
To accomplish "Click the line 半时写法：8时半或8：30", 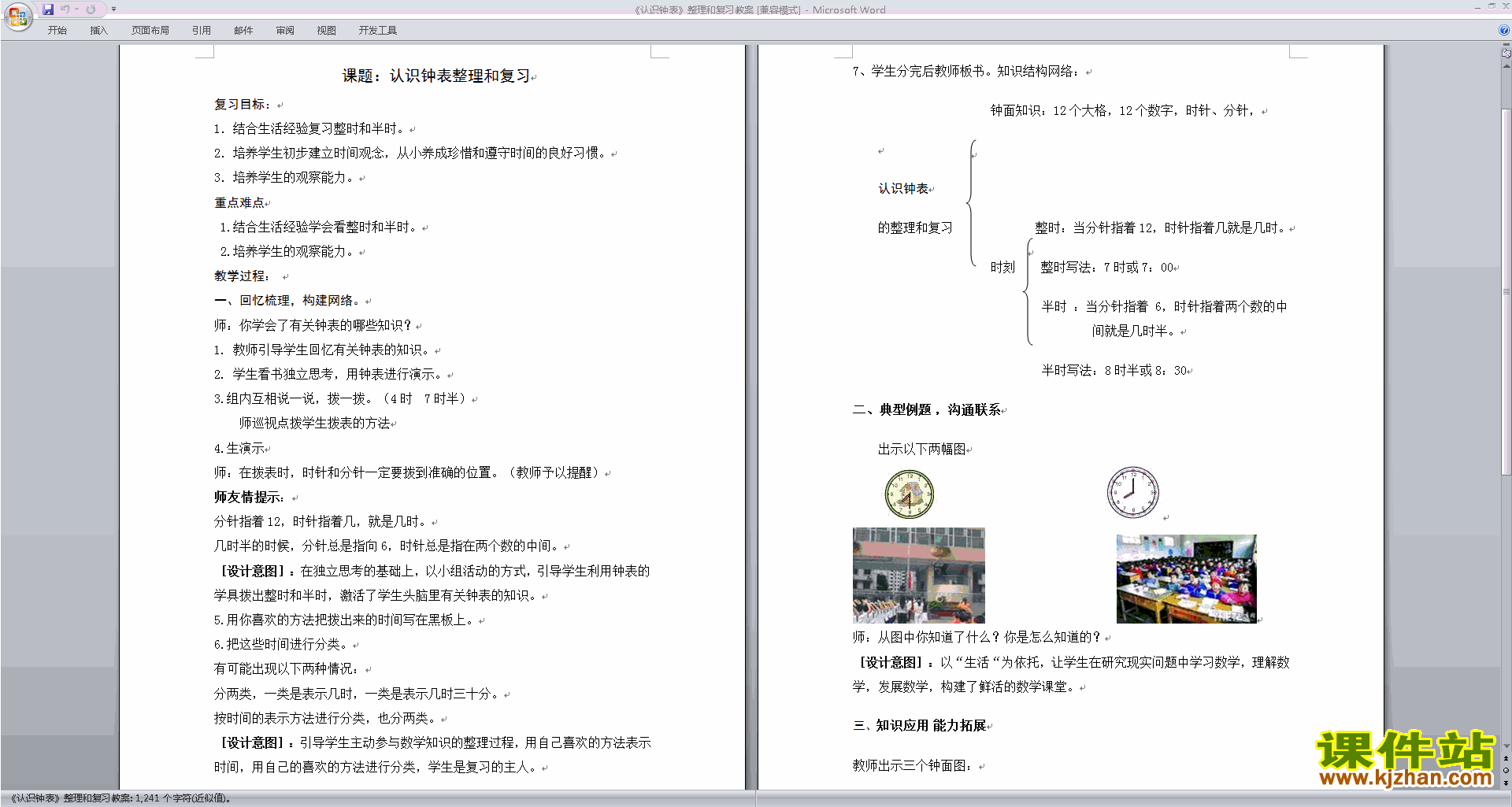I will [1114, 370].
